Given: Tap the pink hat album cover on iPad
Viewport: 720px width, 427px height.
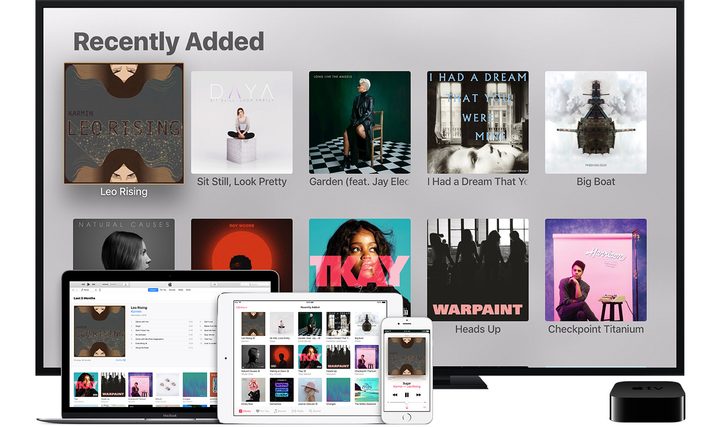Looking at the screenshot, I should click(x=310, y=390).
